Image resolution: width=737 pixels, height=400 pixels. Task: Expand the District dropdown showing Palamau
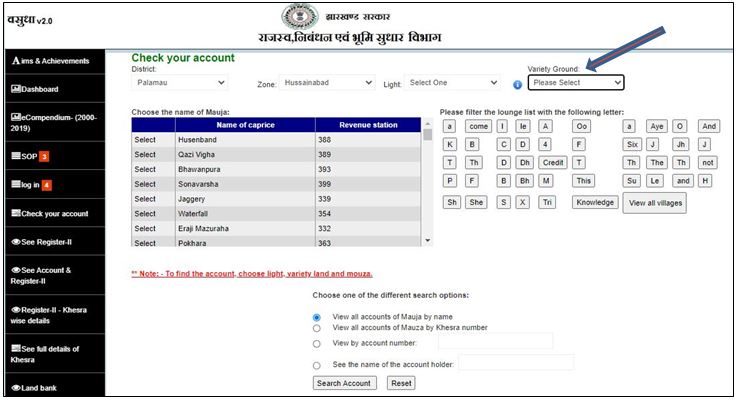(180, 83)
